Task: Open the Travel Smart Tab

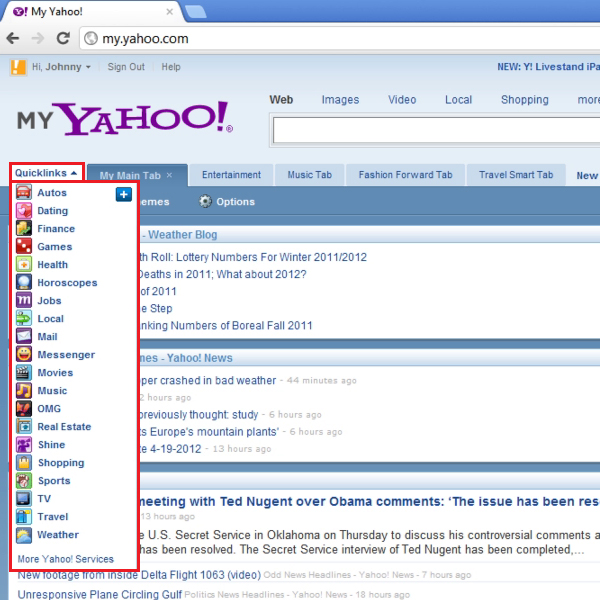Action: (x=516, y=175)
